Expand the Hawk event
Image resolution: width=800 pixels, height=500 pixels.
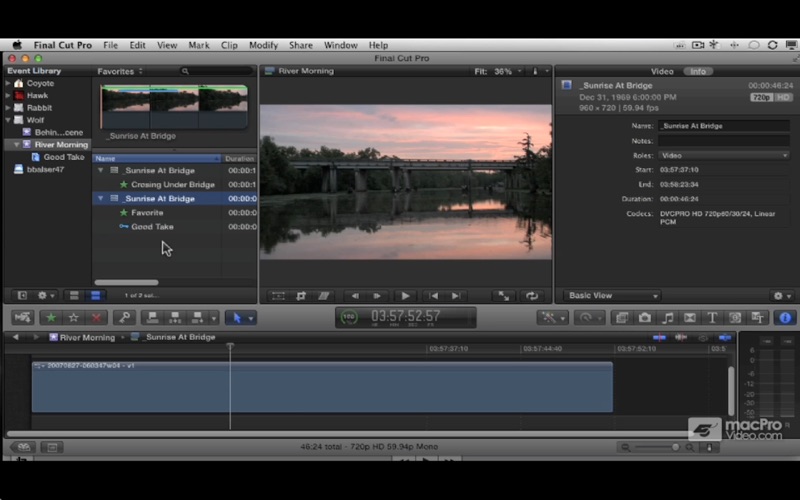click(x=8, y=95)
